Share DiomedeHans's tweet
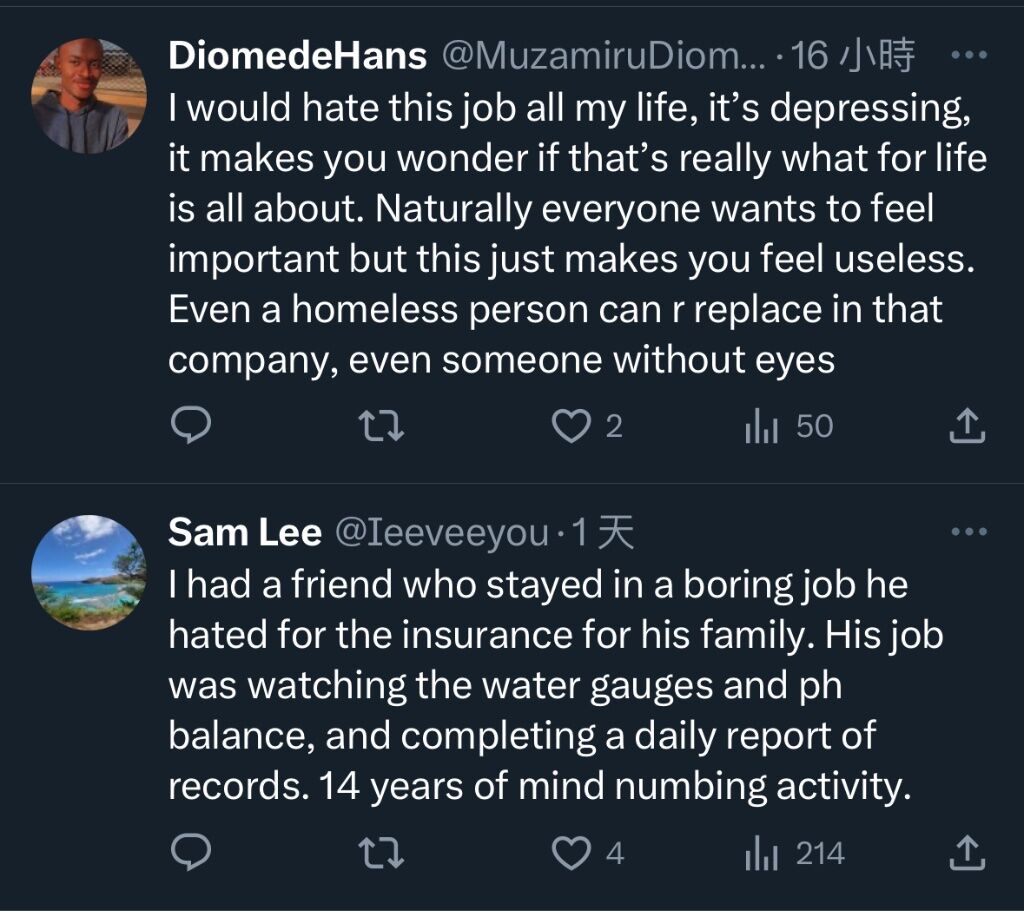Image resolution: width=1024 pixels, height=911 pixels. tap(966, 427)
